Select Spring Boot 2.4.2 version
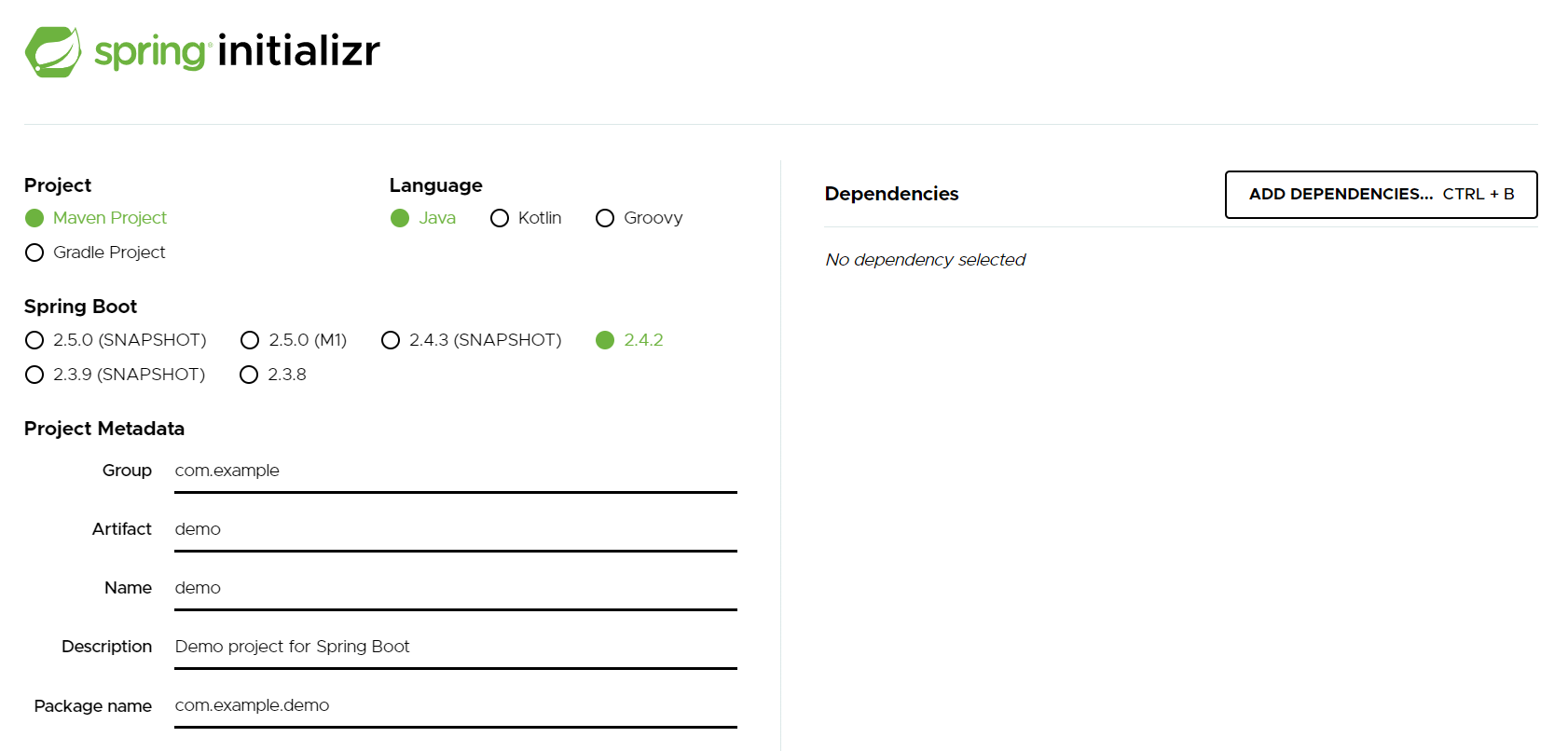The height and width of the screenshot is (751, 1568). (605, 340)
